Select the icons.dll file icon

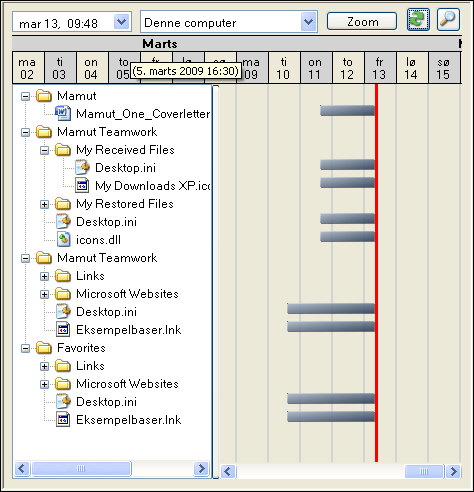click(63, 240)
